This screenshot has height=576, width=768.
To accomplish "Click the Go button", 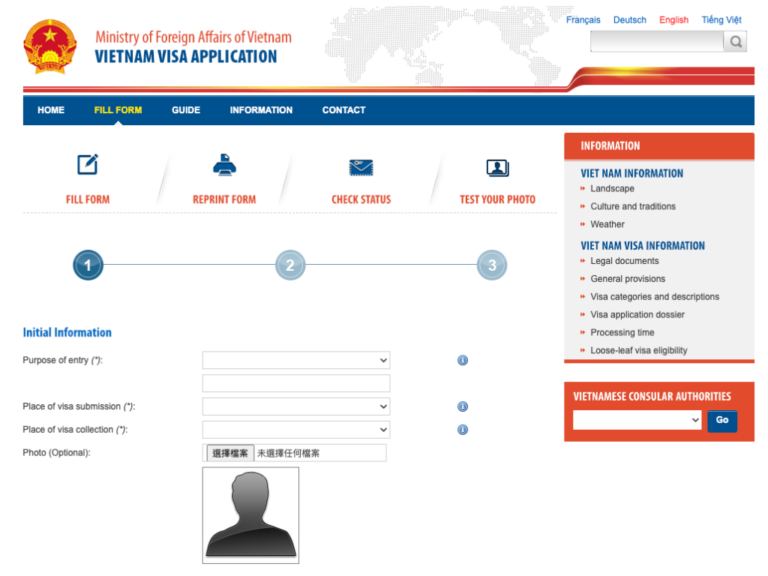I will tap(722, 420).
